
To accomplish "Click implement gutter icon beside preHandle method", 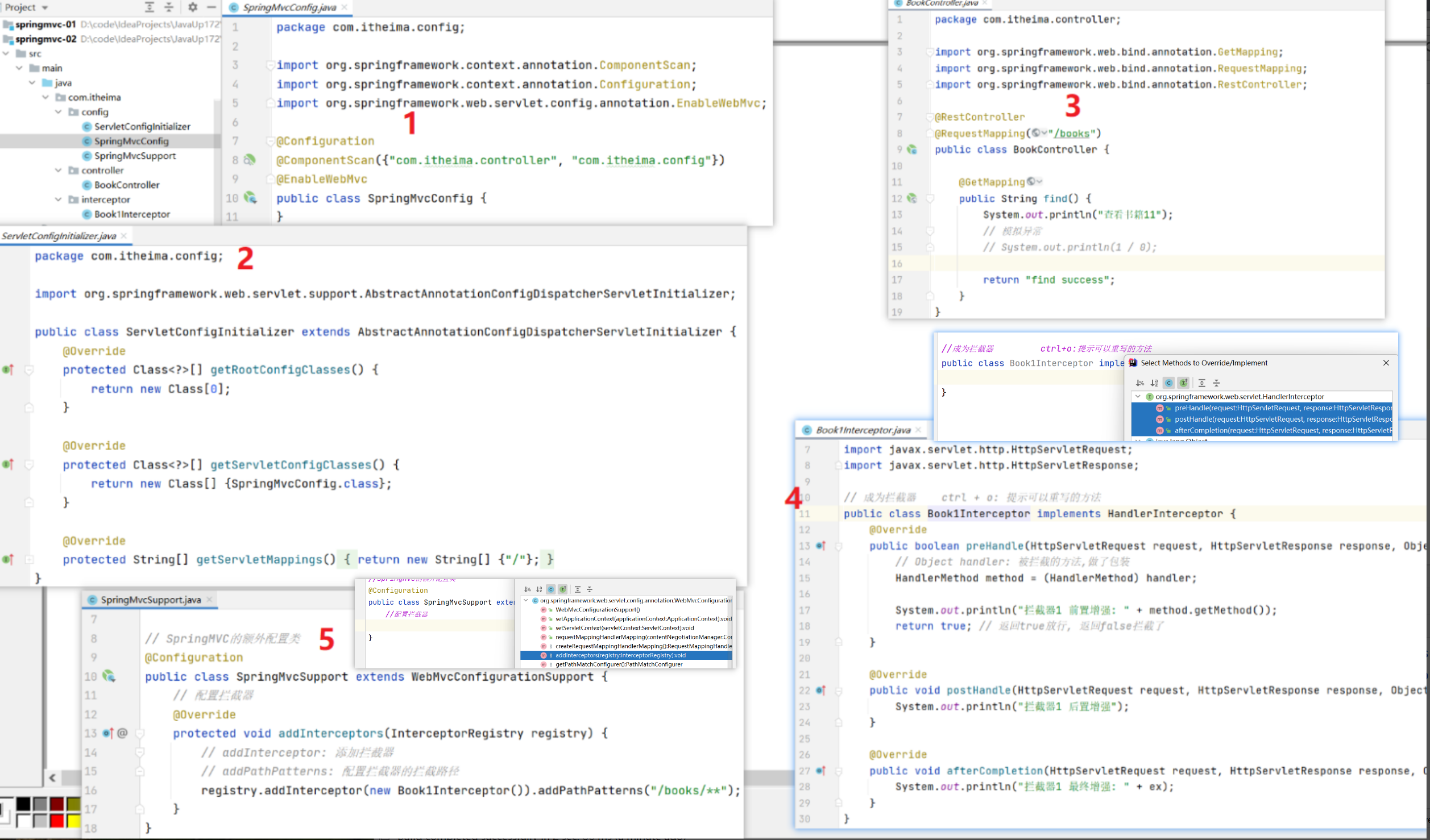I will [820, 546].
